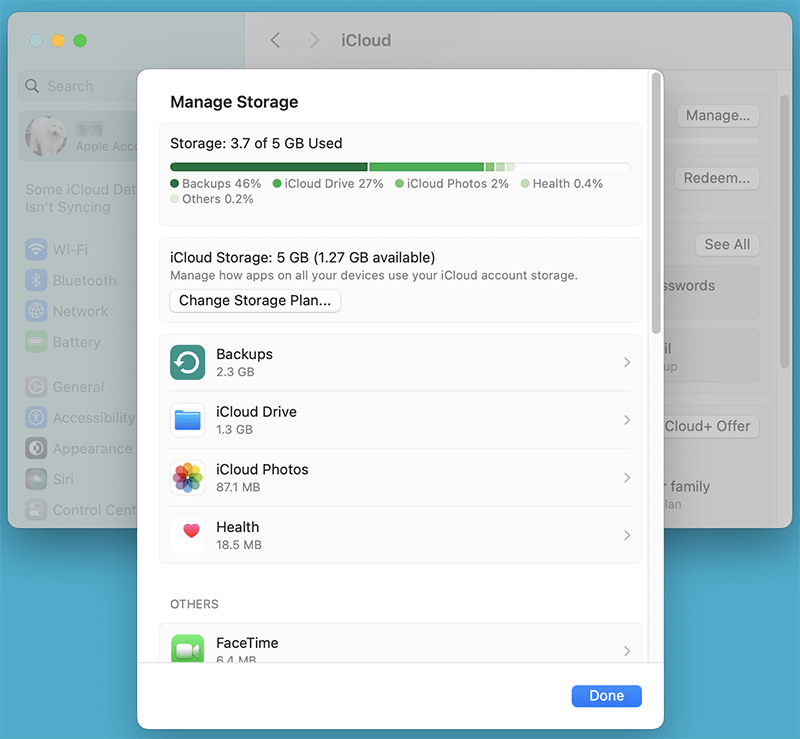800x739 pixels.
Task: Click the Manage button
Action: tap(717, 115)
